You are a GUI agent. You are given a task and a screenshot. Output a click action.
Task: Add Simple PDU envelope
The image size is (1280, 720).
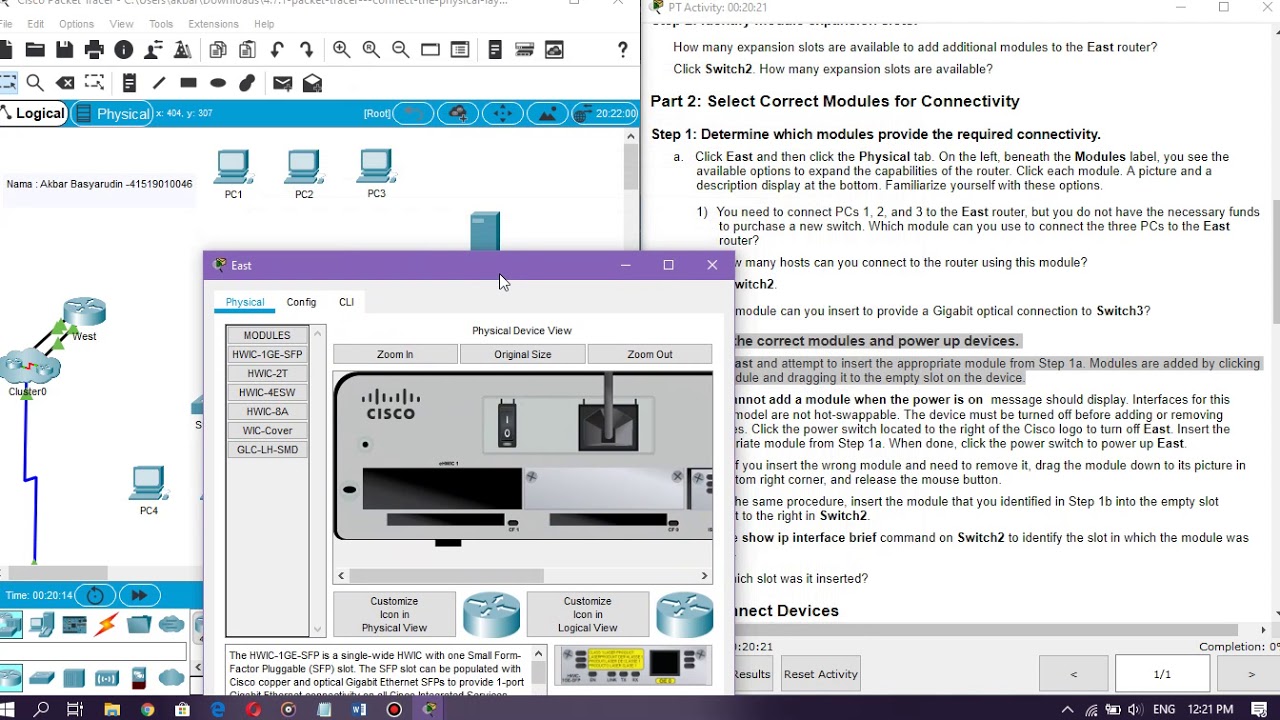pos(282,83)
